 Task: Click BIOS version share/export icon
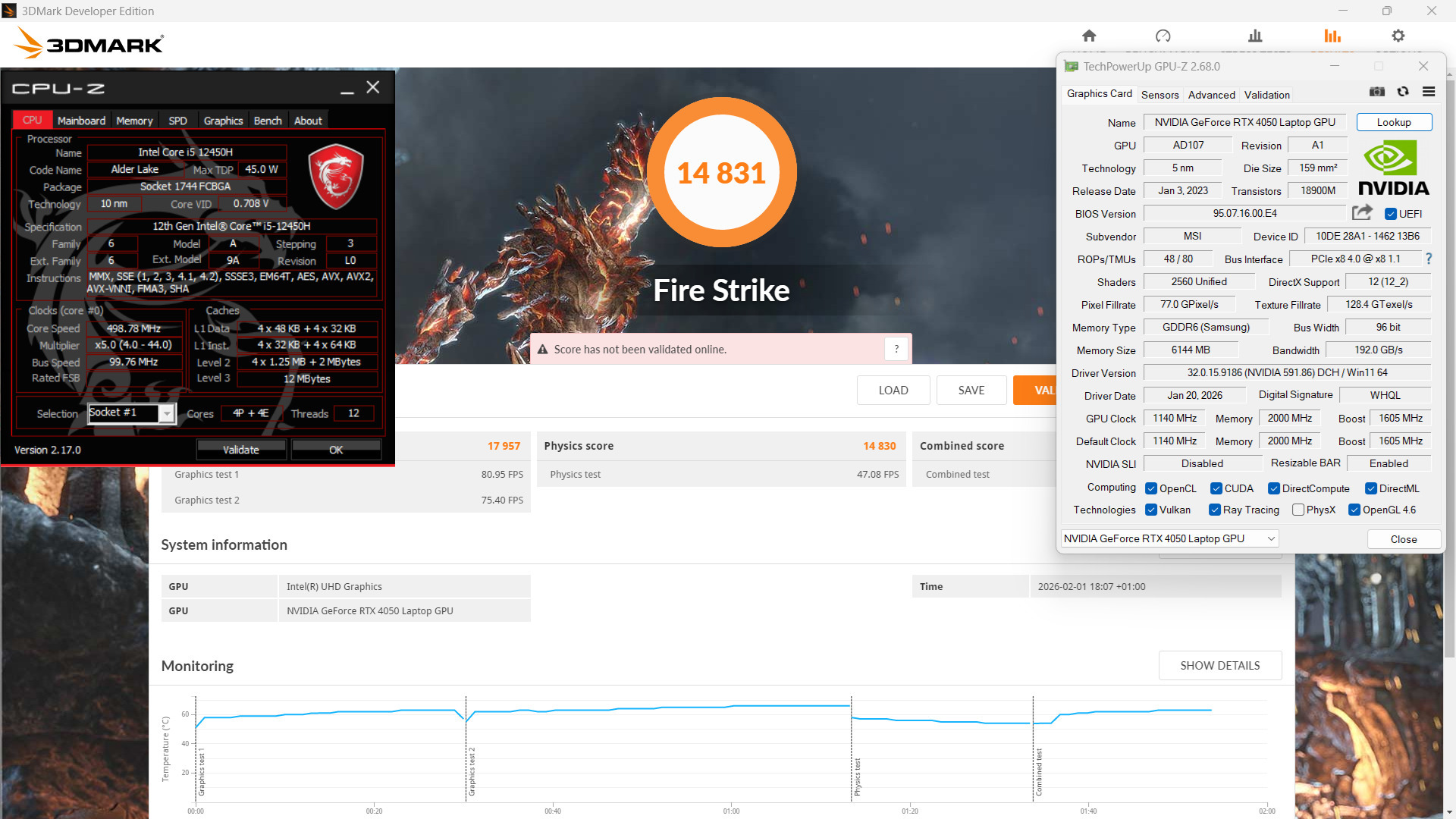pyautogui.click(x=1362, y=213)
